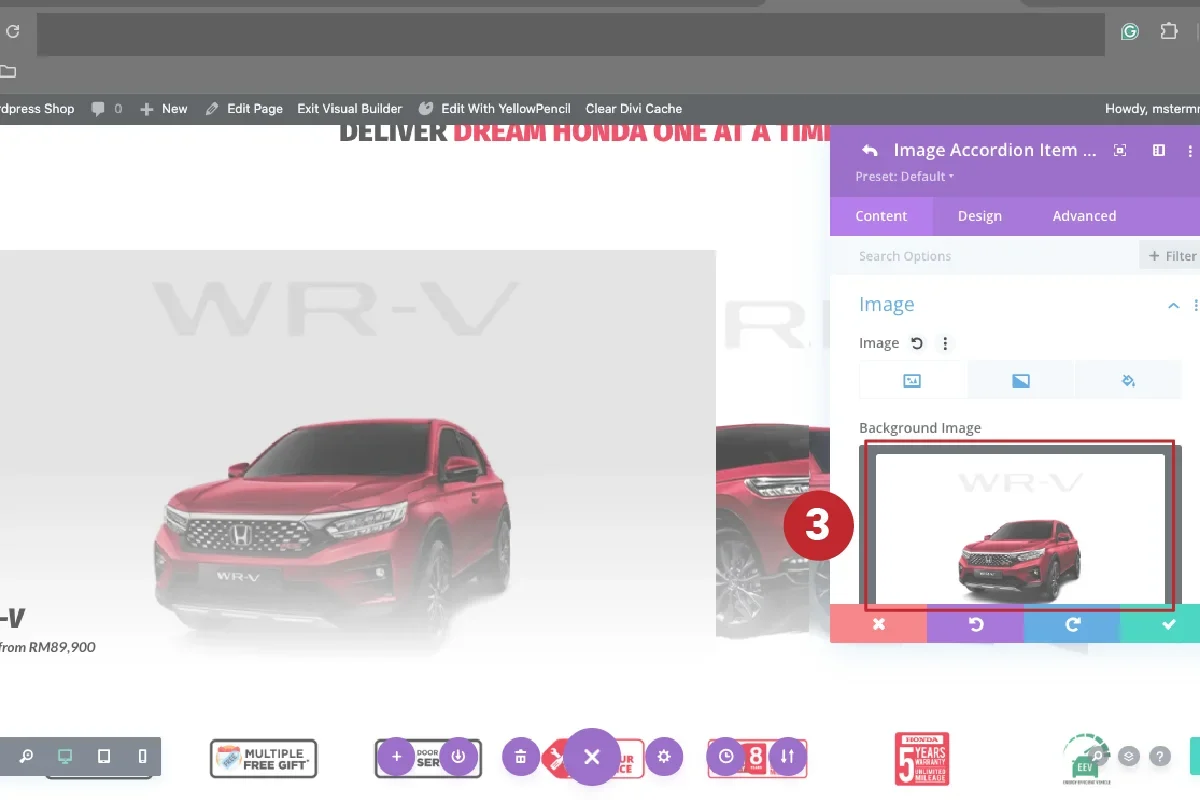Switch to phone preview mode
Screen dimensions: 1200x800
140,757
